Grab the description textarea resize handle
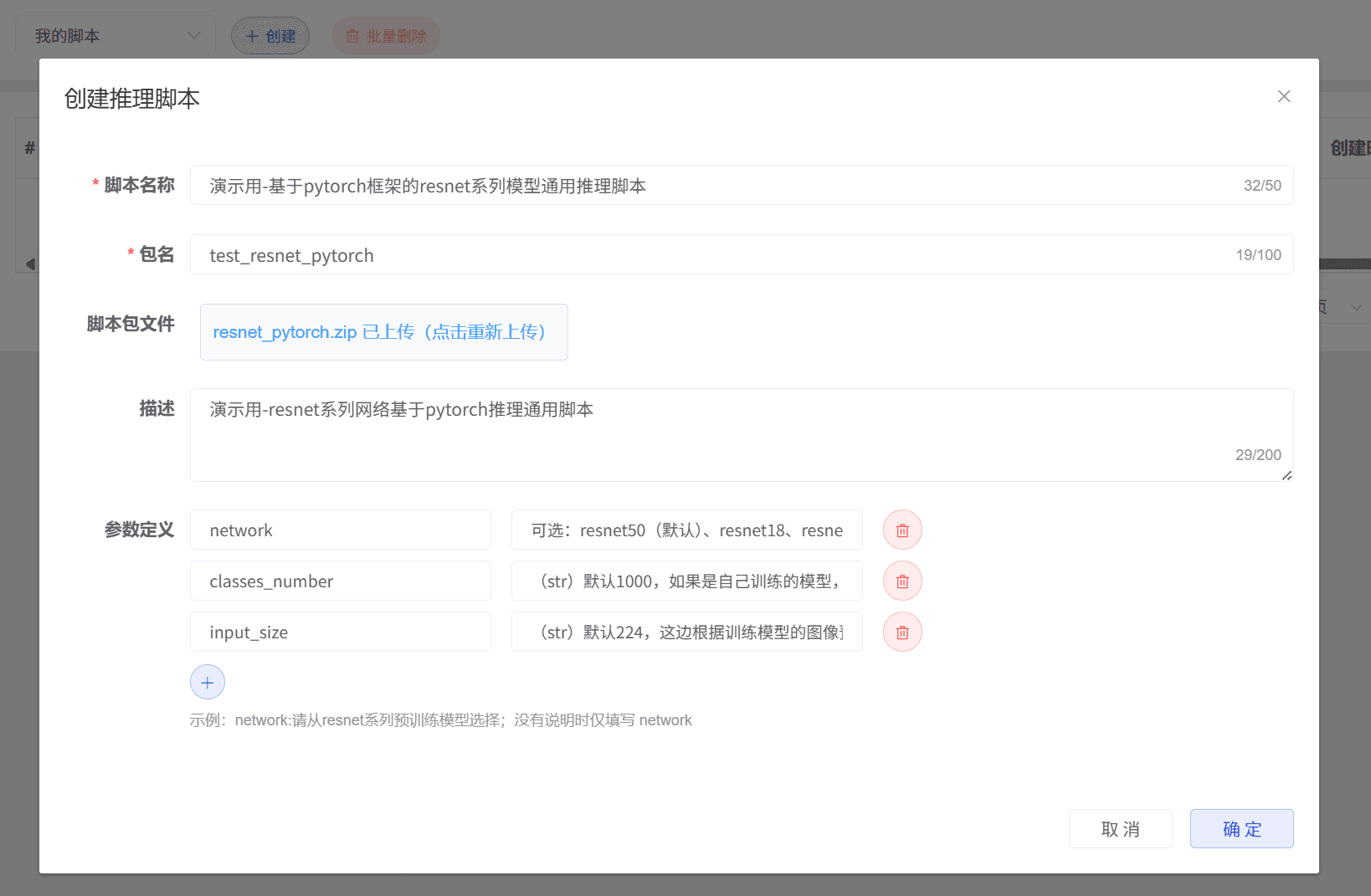The width and height of the screenshot is (1371, 896). [x=1286, y=475]
